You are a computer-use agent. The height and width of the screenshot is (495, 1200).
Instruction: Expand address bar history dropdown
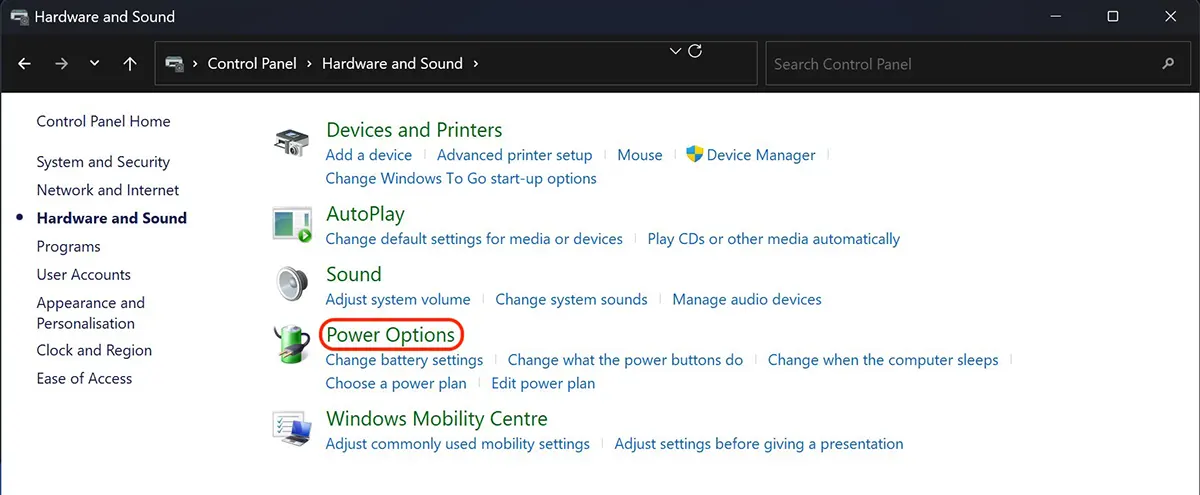click(x=675, y=50)
